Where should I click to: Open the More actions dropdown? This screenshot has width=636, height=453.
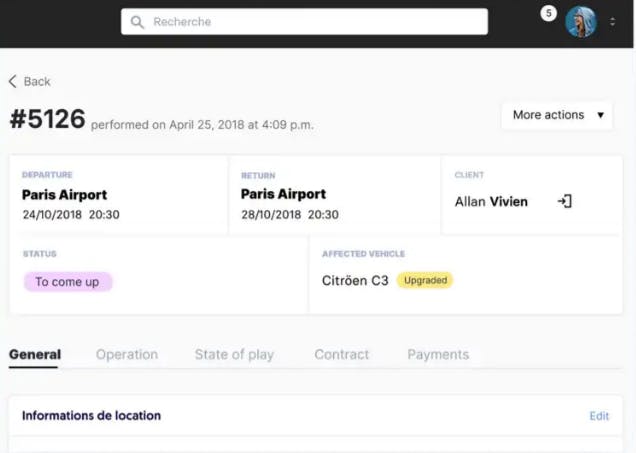click(x=557, y=115)
